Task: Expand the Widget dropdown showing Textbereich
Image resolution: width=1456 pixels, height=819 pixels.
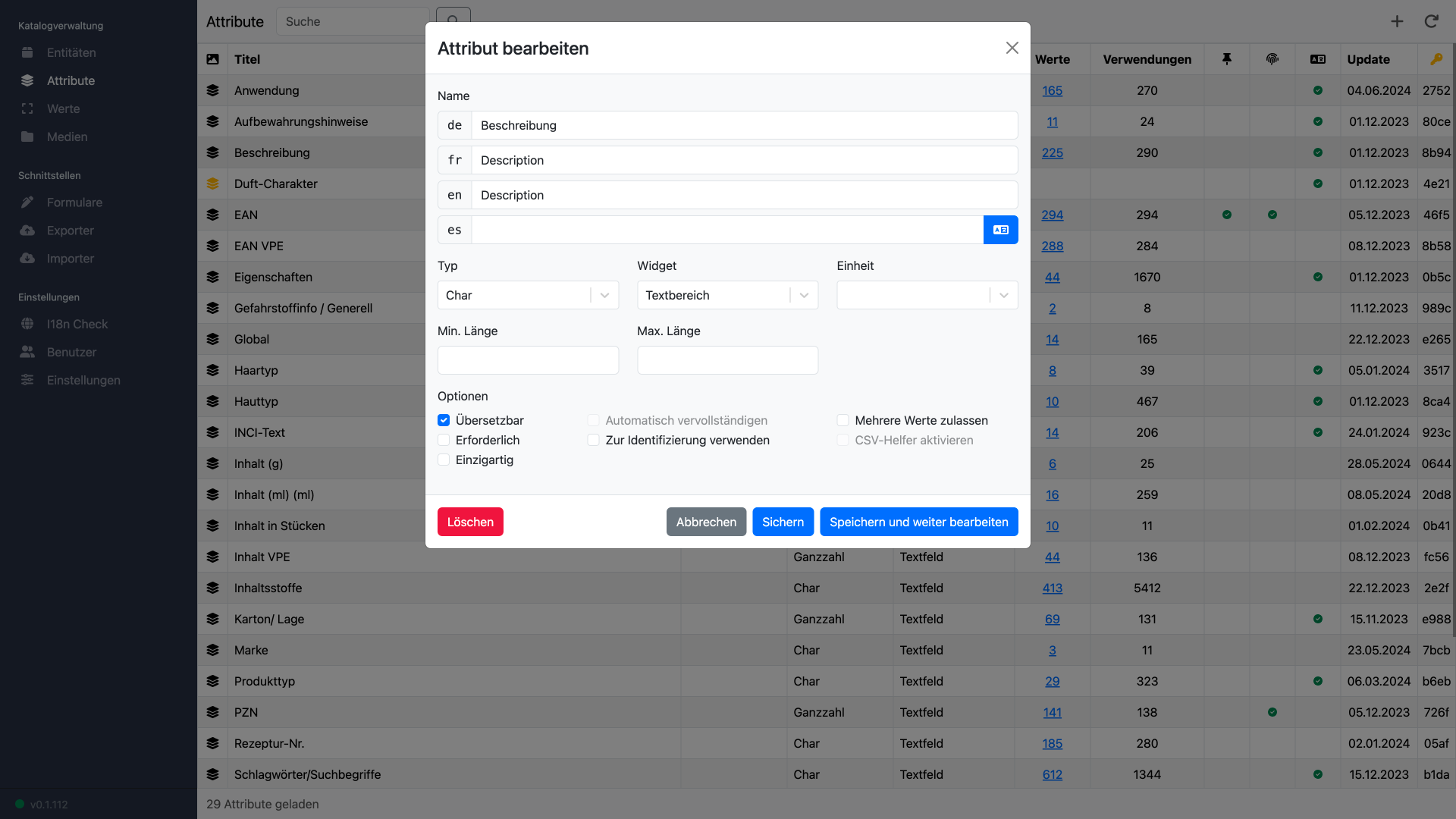Action: 727,295
